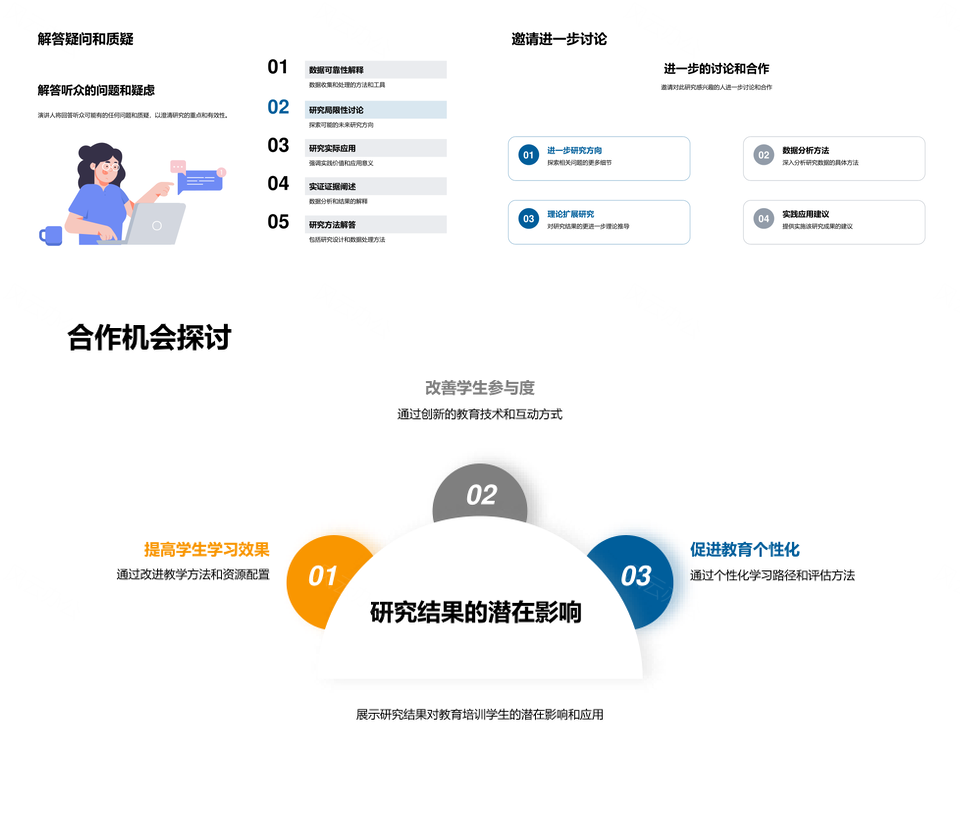Click the orange 01 circle badge
The image size is (960, 816).
(322, 577)
